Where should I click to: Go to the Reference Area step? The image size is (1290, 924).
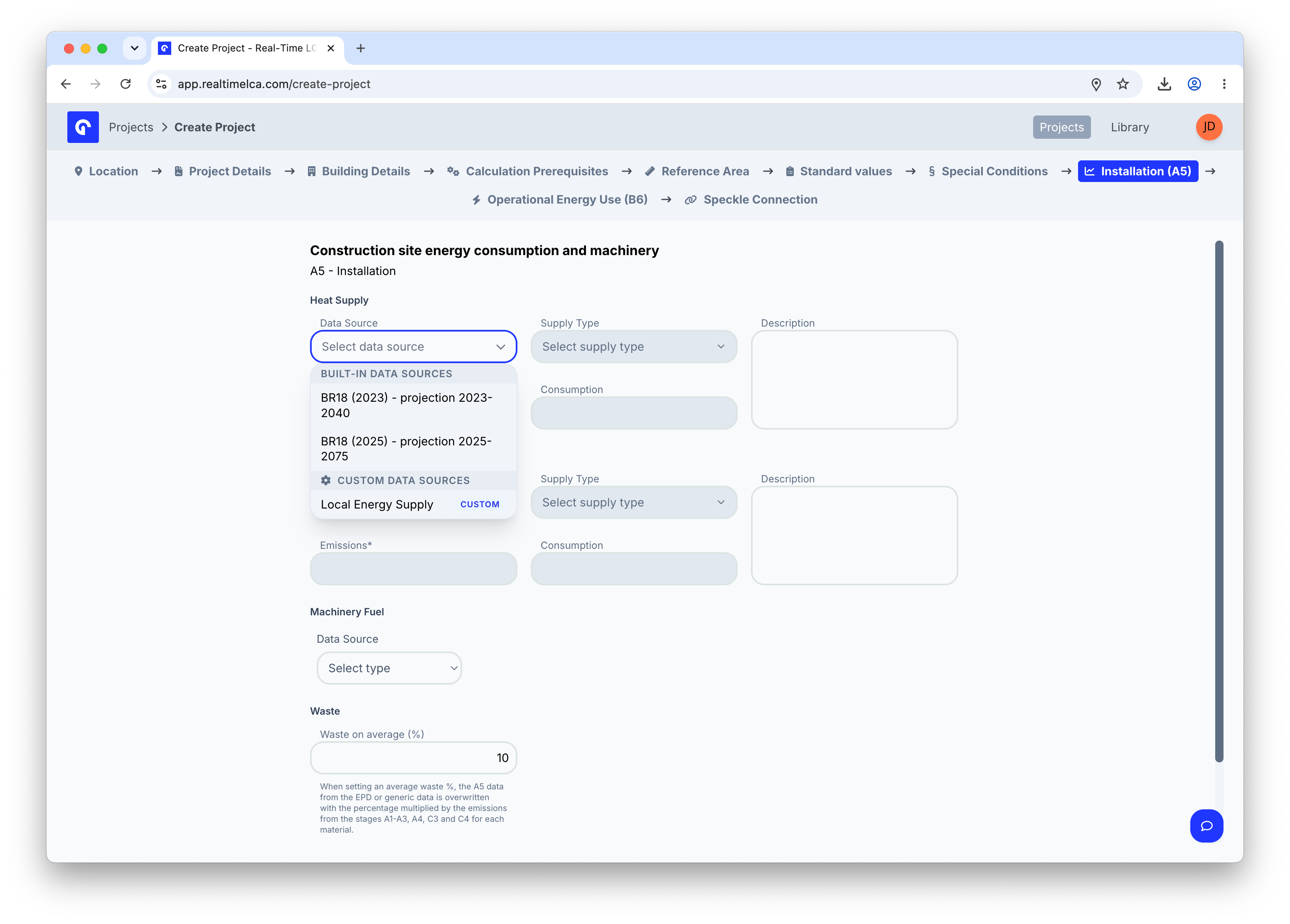coord(697,171)
